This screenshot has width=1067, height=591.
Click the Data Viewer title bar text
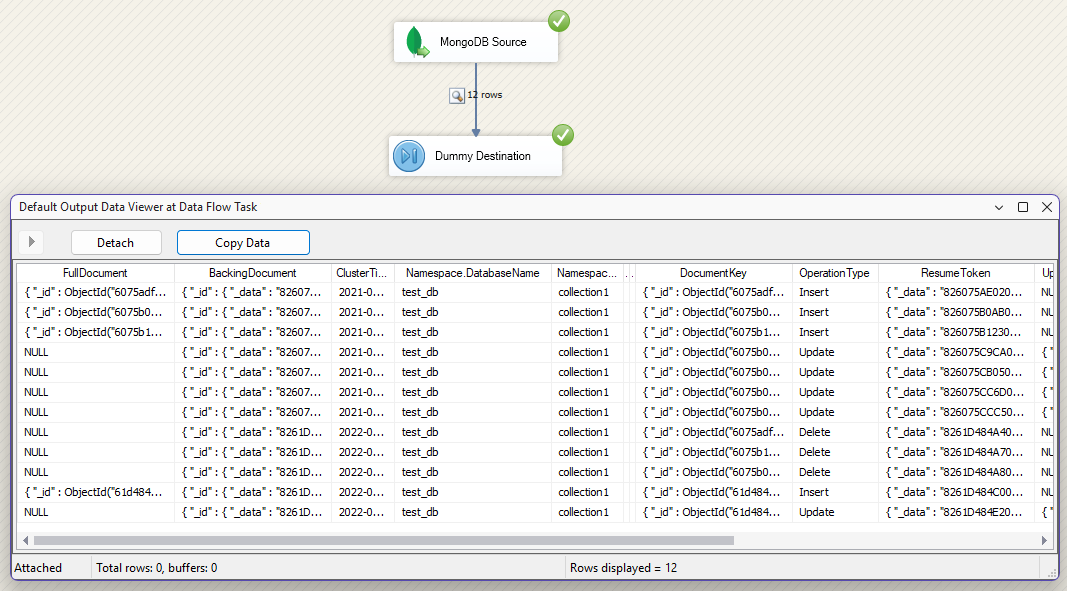138,207
